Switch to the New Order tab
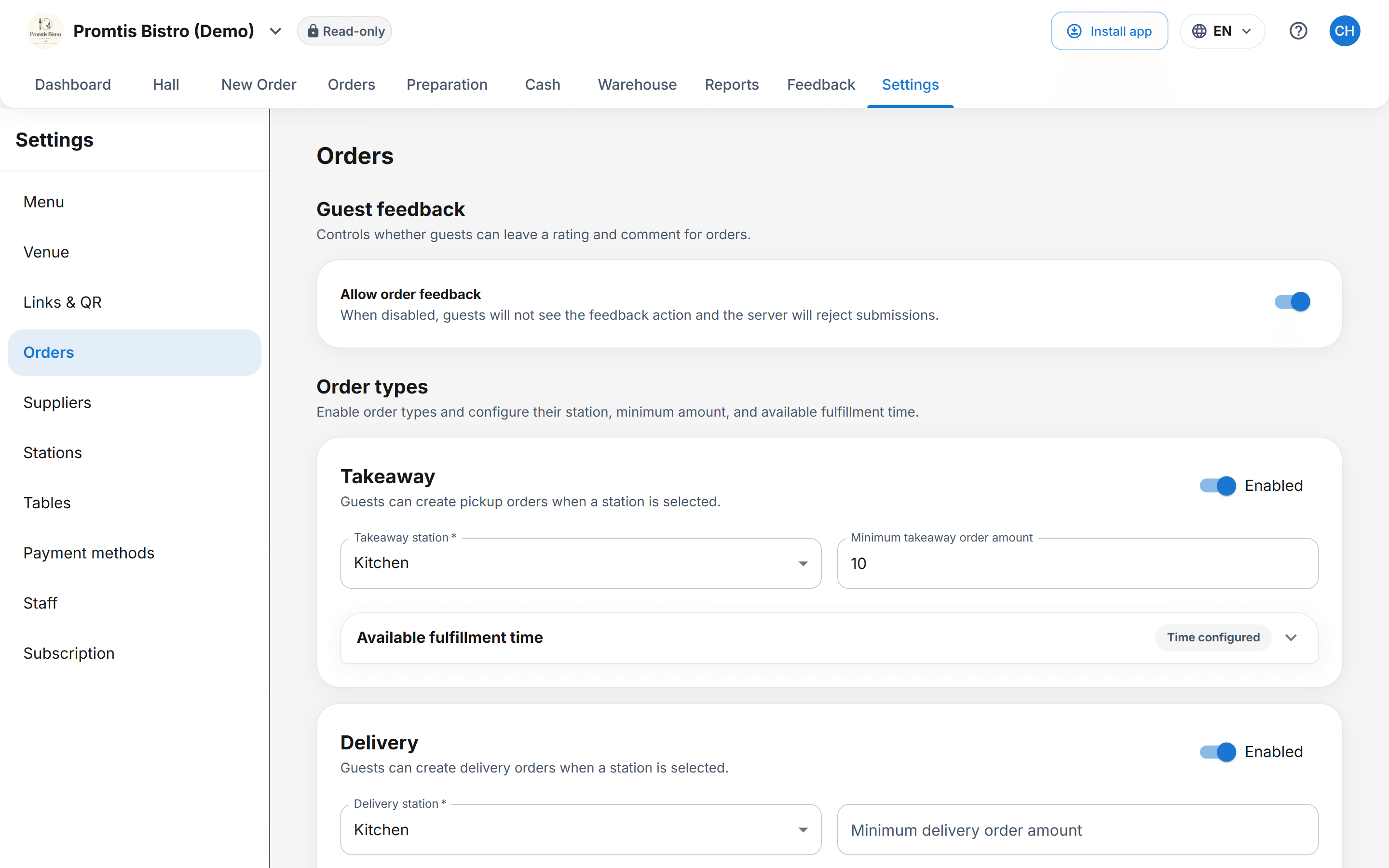 coord(259,84)
